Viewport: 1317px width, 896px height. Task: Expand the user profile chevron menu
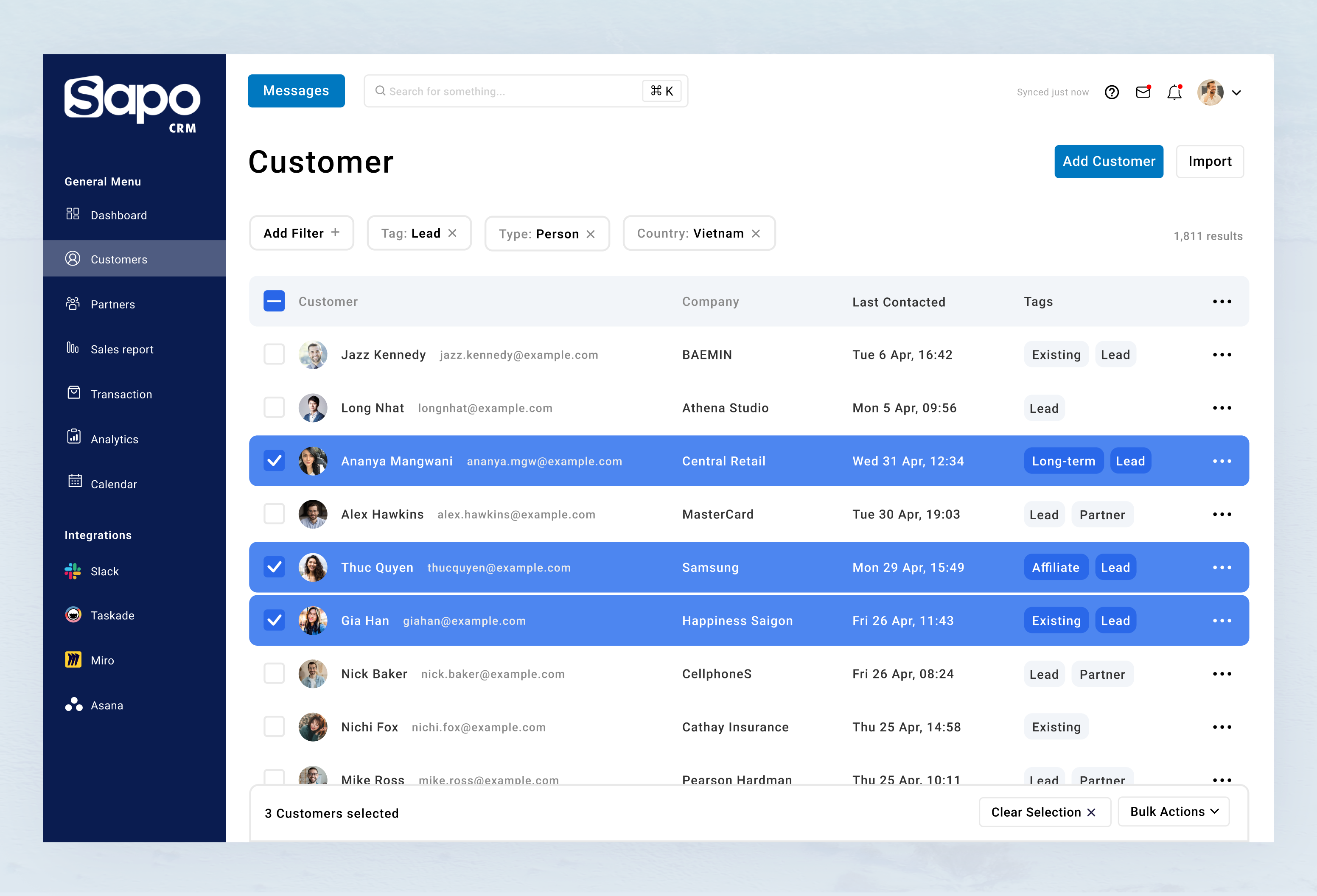pyautogui.click(x=1236, y=92)
